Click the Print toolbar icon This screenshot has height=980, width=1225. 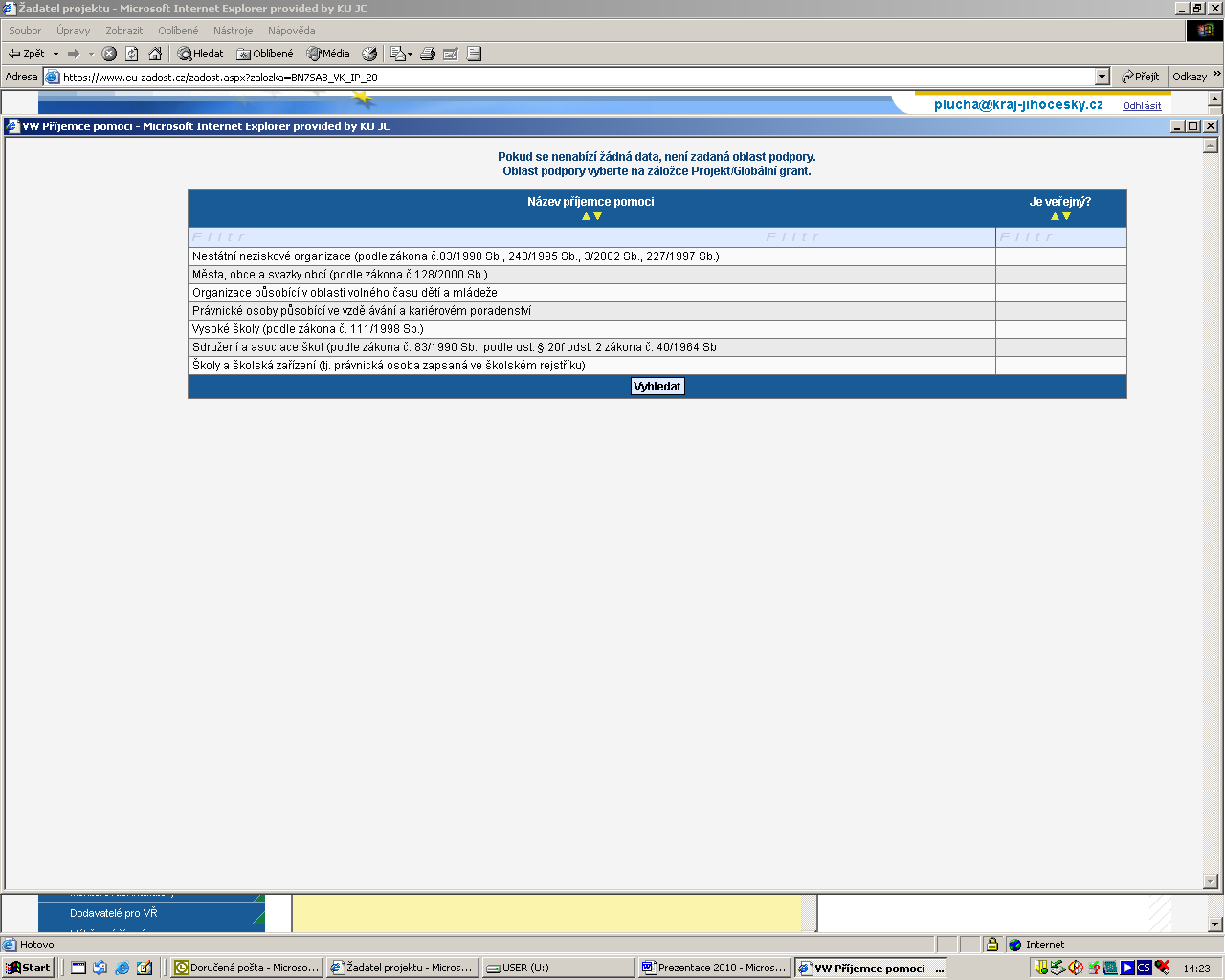click(428, 54)
